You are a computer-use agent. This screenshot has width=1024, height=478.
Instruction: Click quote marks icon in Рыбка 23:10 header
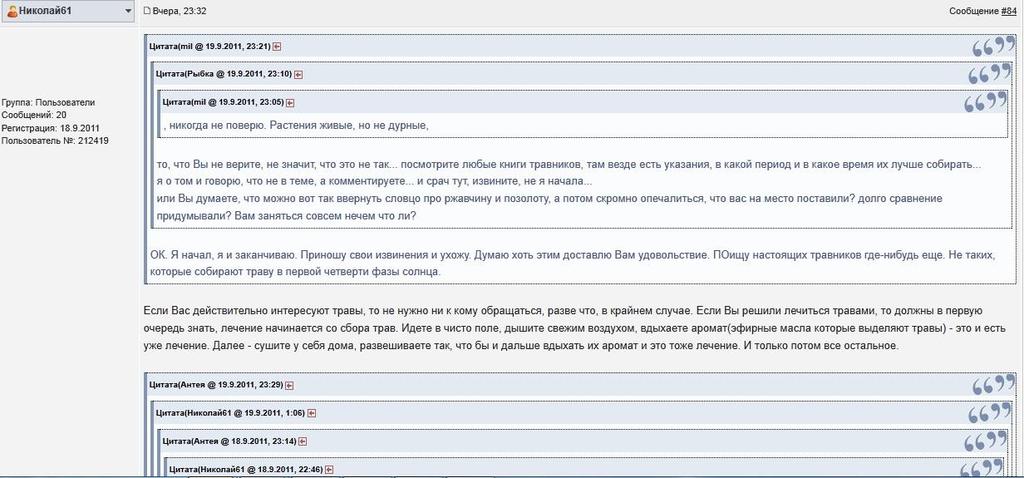point(986,74)
